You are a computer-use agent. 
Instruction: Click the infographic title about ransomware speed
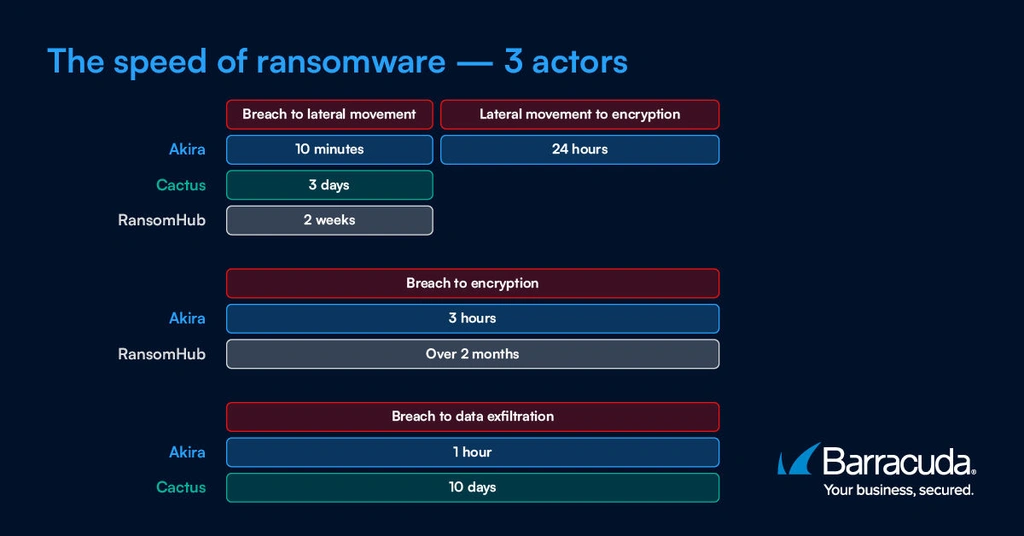point(337,61)
